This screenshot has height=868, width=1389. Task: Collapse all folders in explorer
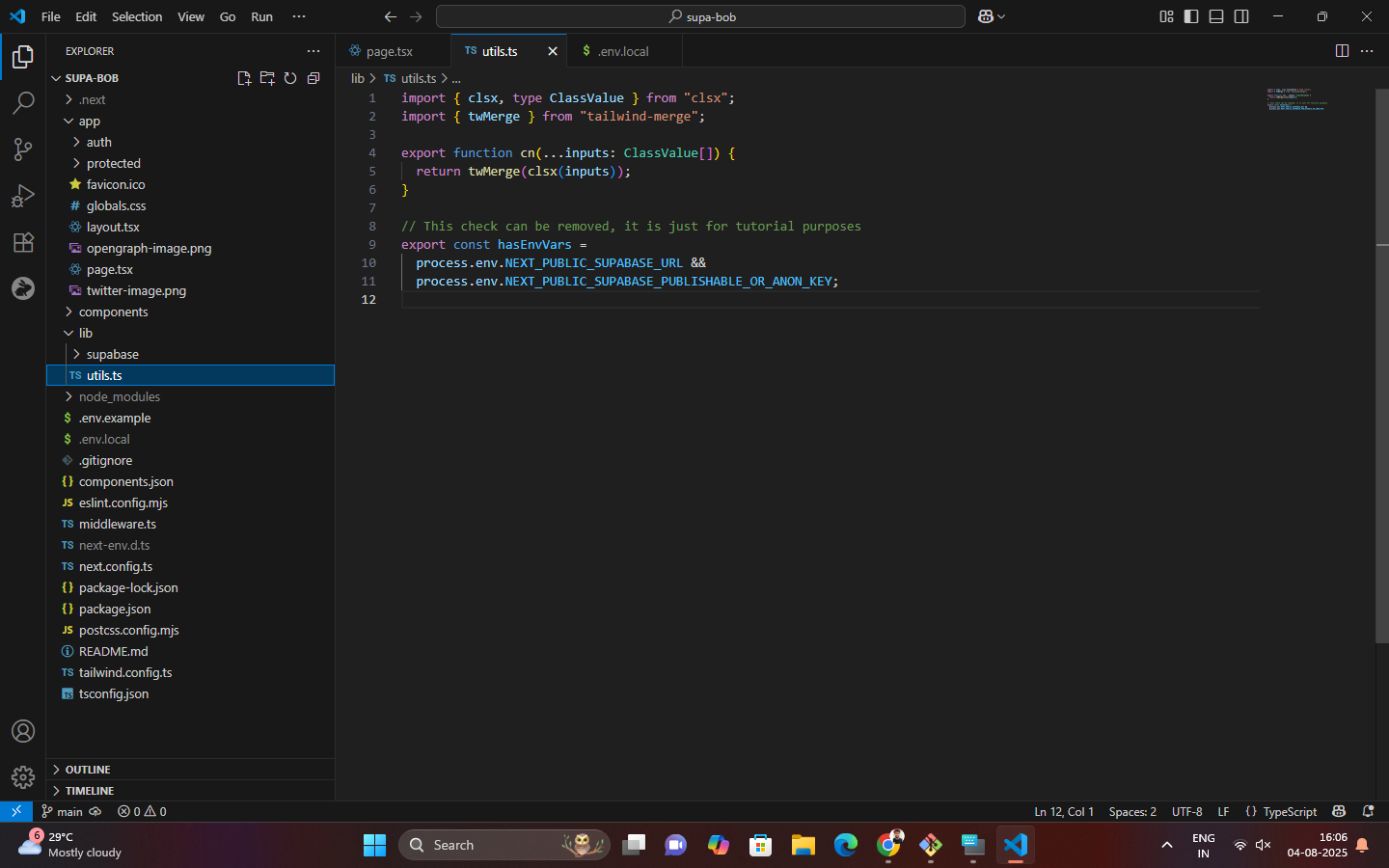pos(313,78)
